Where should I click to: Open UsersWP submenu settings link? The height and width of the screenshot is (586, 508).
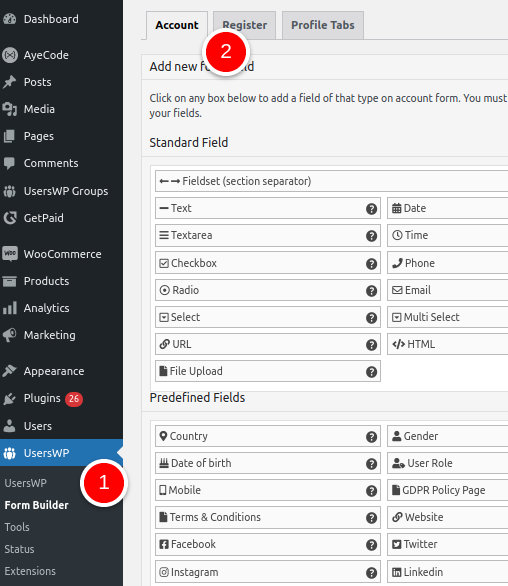(x=25, y=483)
